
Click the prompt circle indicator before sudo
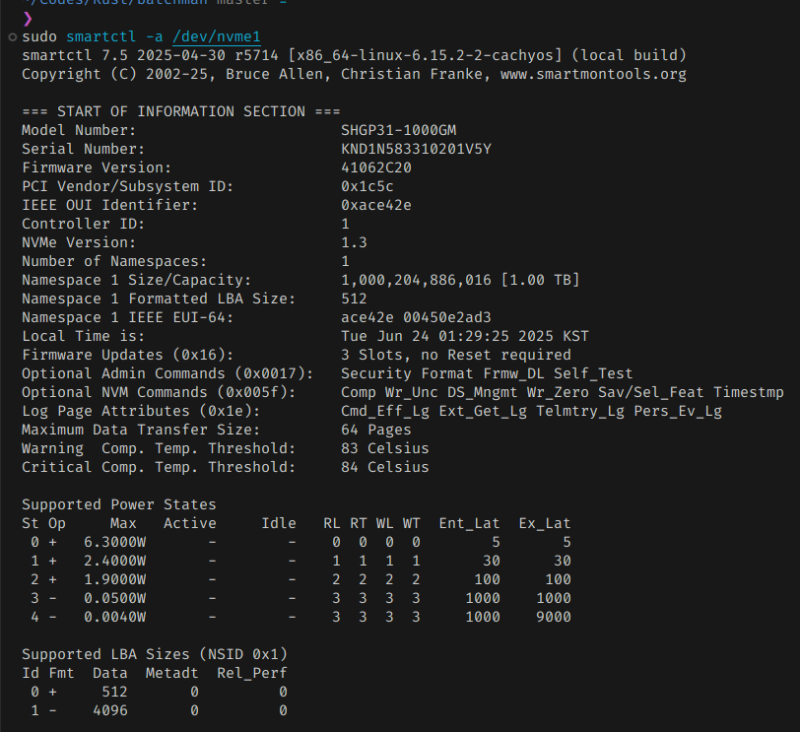click(x=11, y=37)
